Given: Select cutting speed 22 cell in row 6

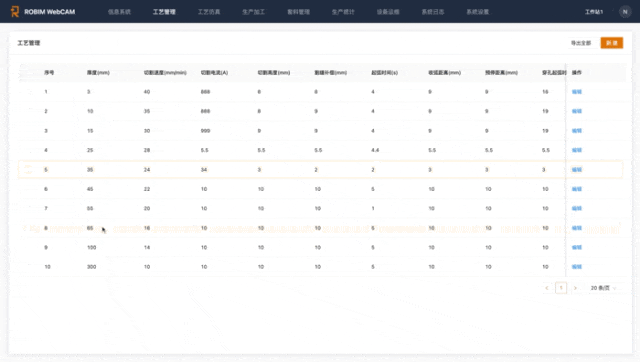Looking at the screenshot, I should click(147, 189).
